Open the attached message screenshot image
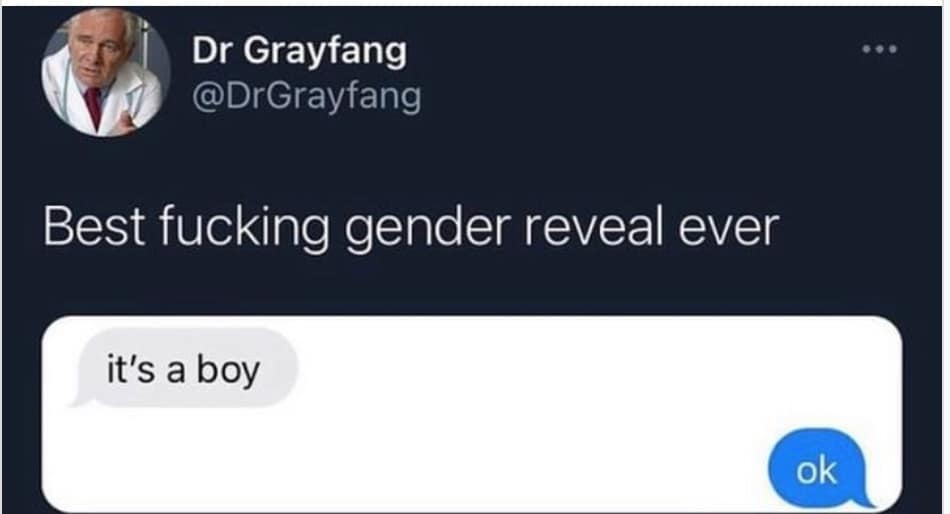Viewport: 950px width, 514px height. [x=472, y=414]
